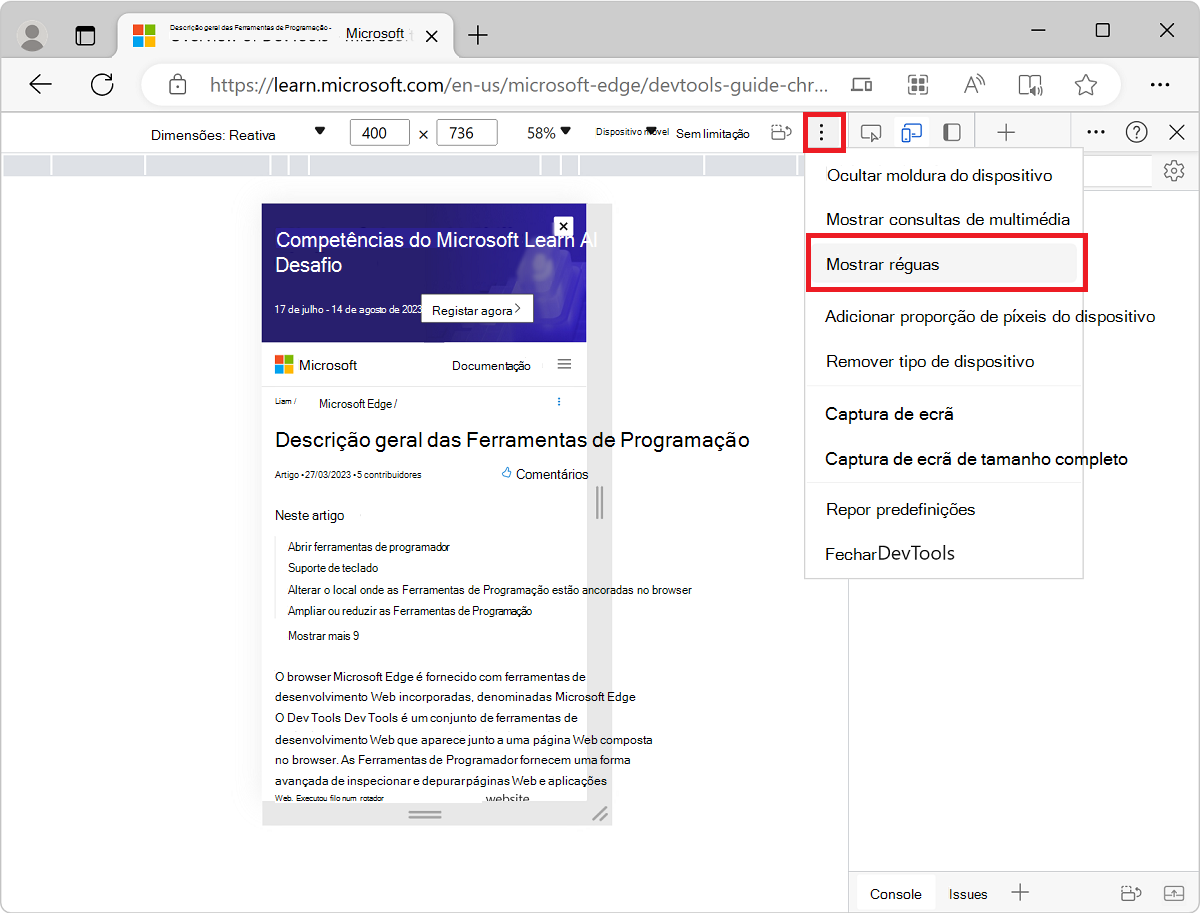Change the DevTools dock side
The width and height of the screenshot is (1200, 913).
[x=951, y=131]
